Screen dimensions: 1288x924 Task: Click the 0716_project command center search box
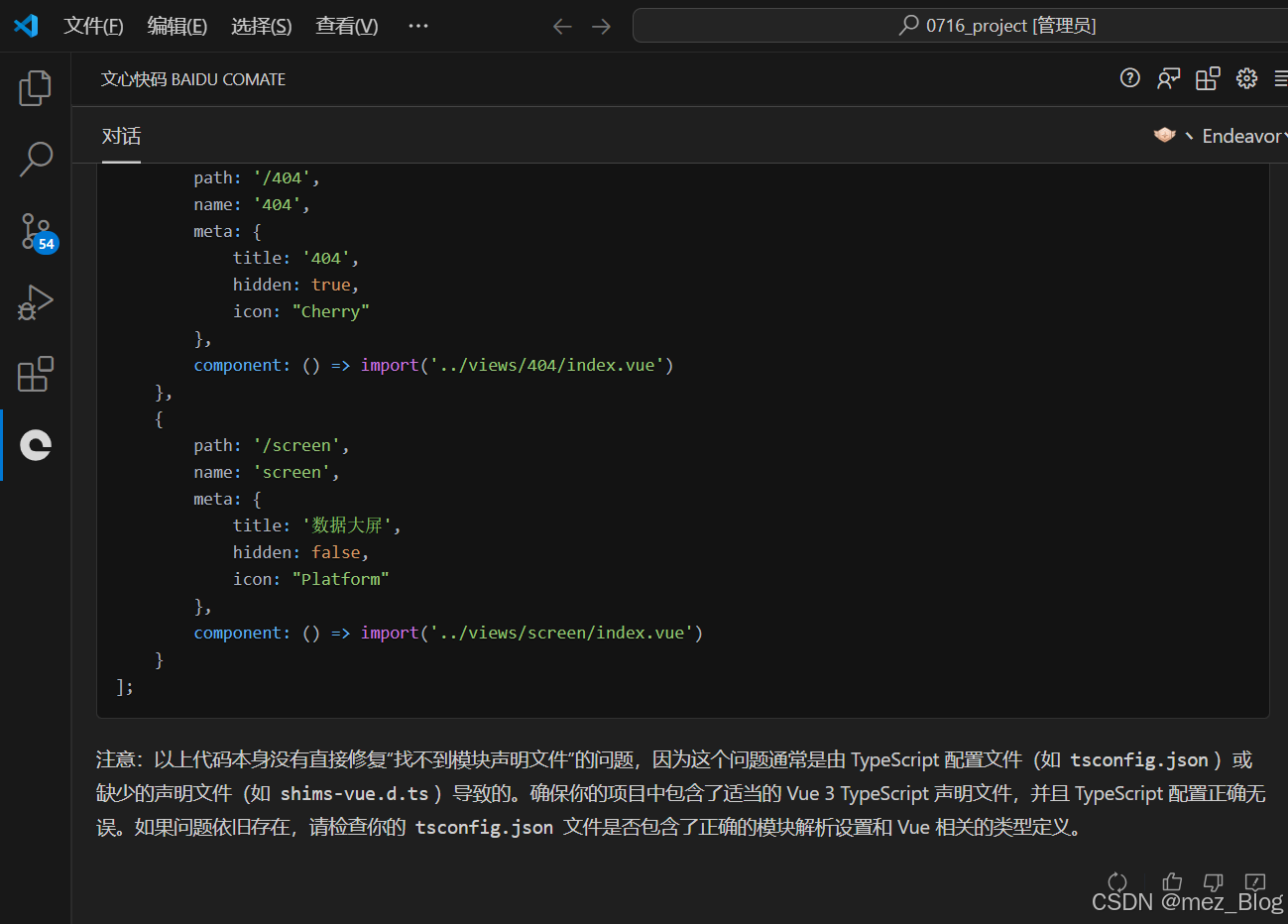click(x=960, y=26)
